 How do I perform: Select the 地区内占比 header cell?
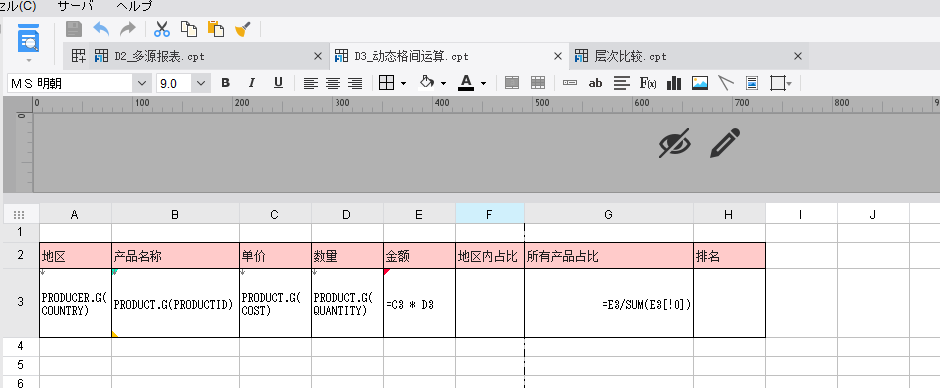[x=490, y=256]
